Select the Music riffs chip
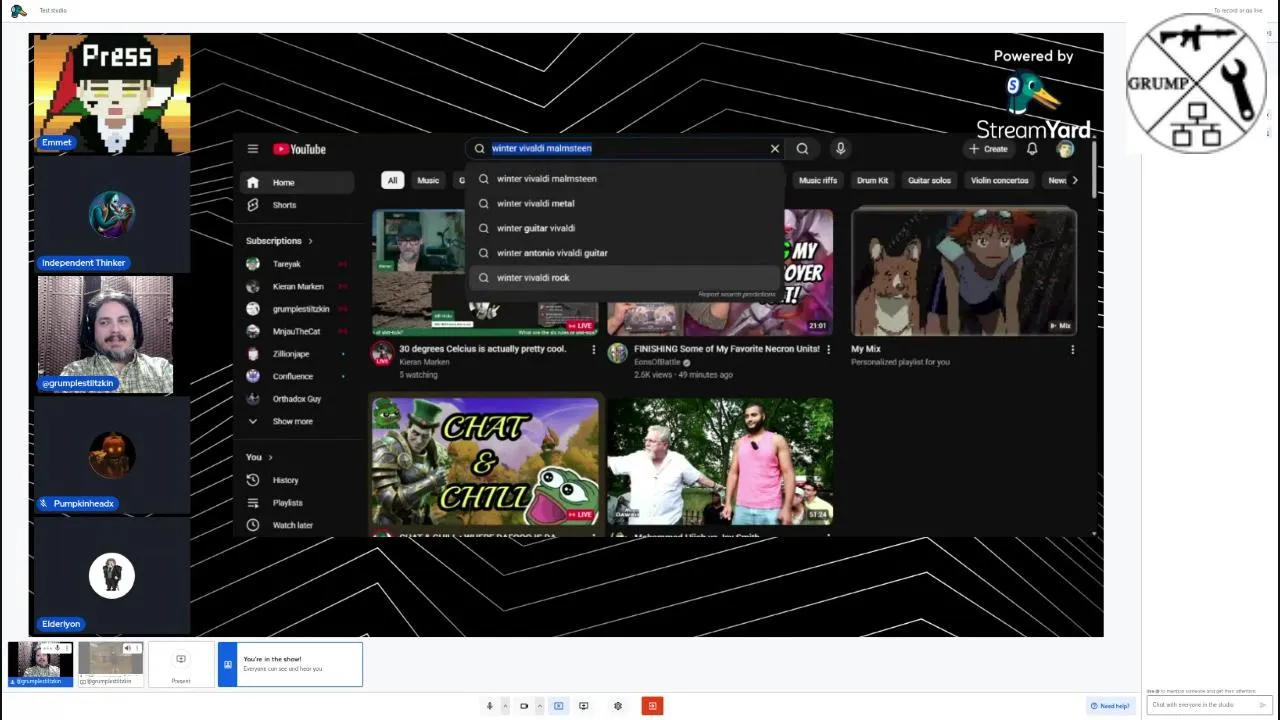This screenshot has width=1280, height=720. [818, 180]
